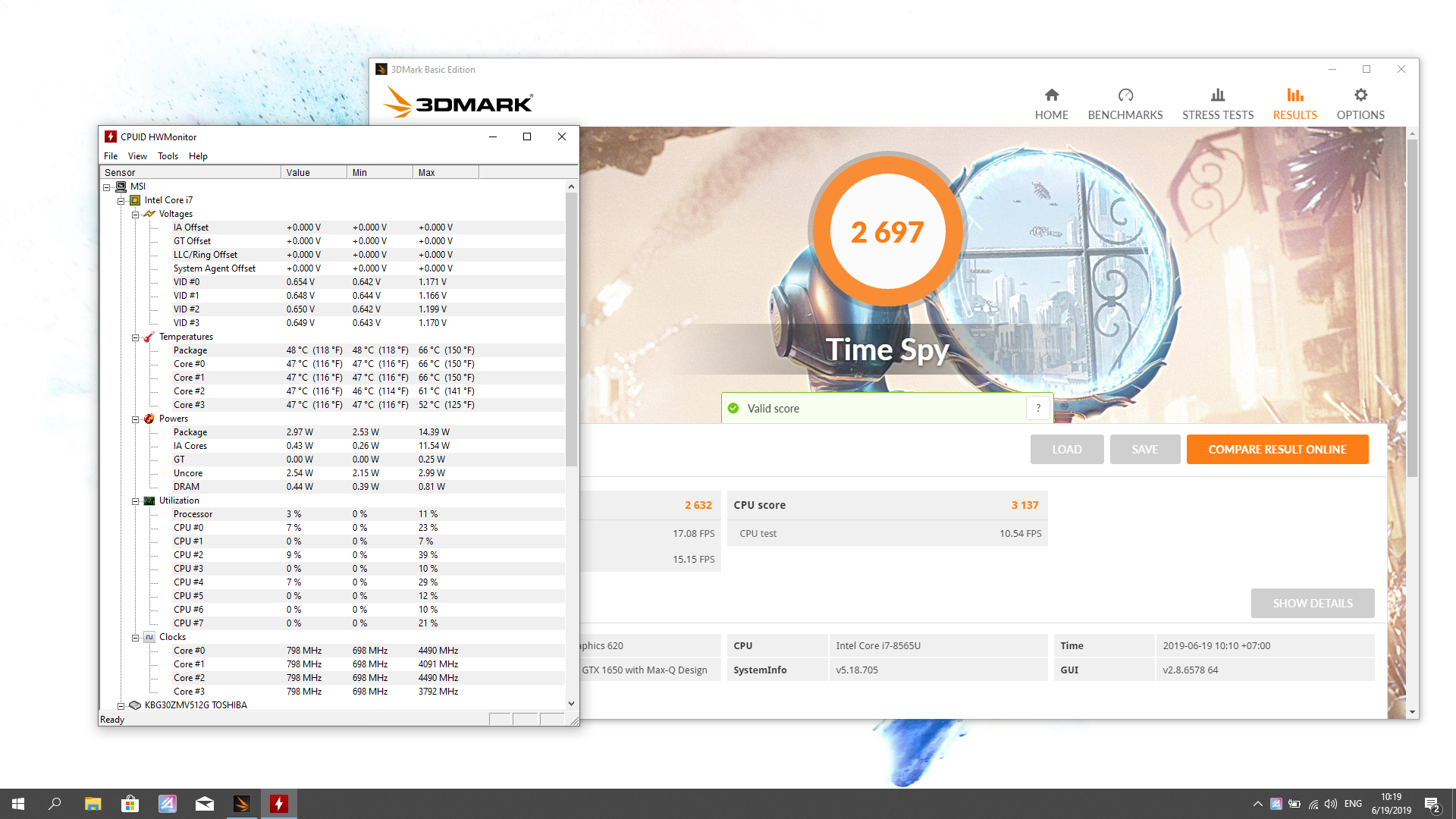Collapse the Clocks section

135,638
